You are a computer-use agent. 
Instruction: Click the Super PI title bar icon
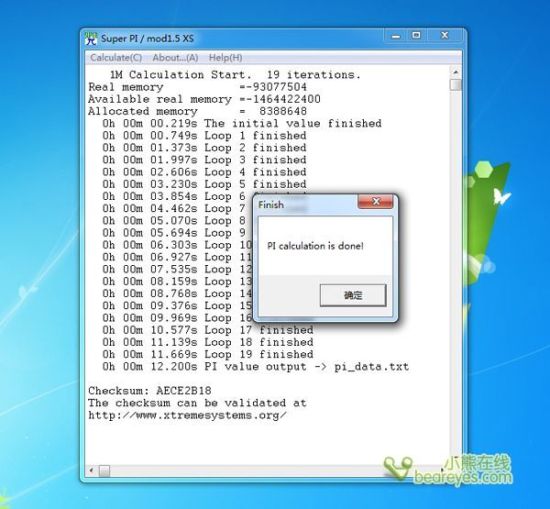pos(91,38)
